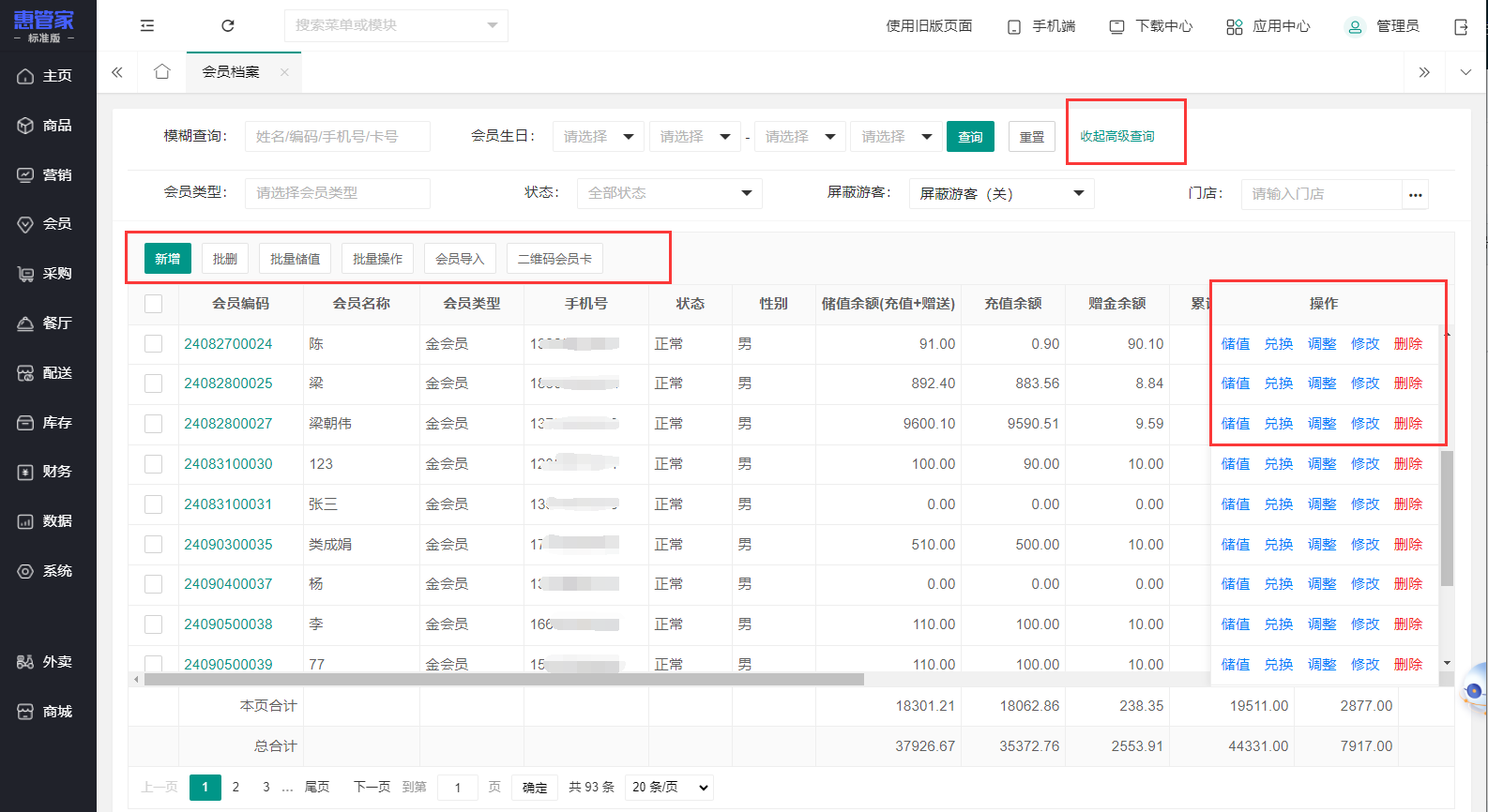Check the row for member 24090400037
Screen dimensions: 1488x812
click(154, 584)
